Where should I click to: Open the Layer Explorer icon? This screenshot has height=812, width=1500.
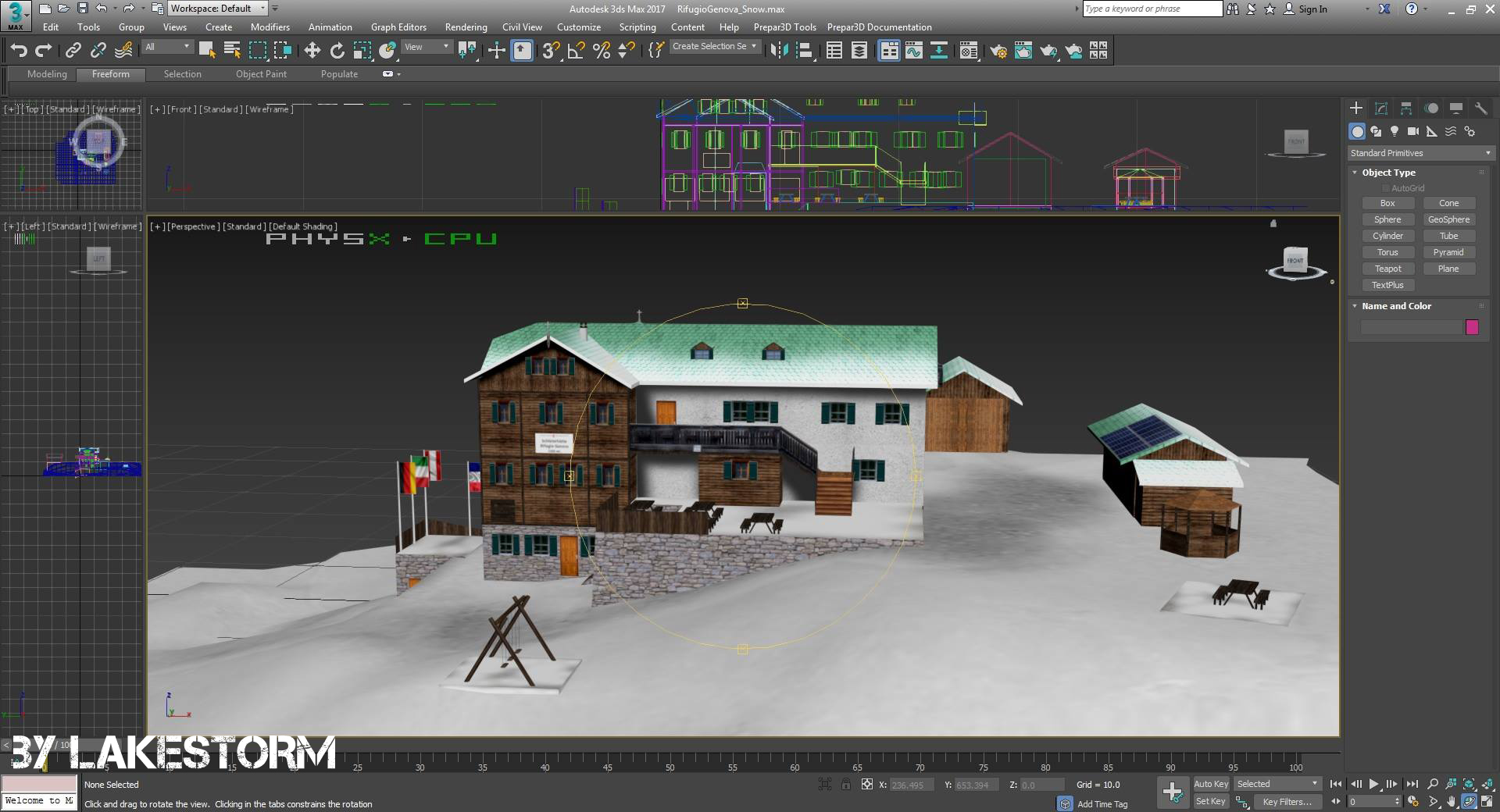point(859,51)
